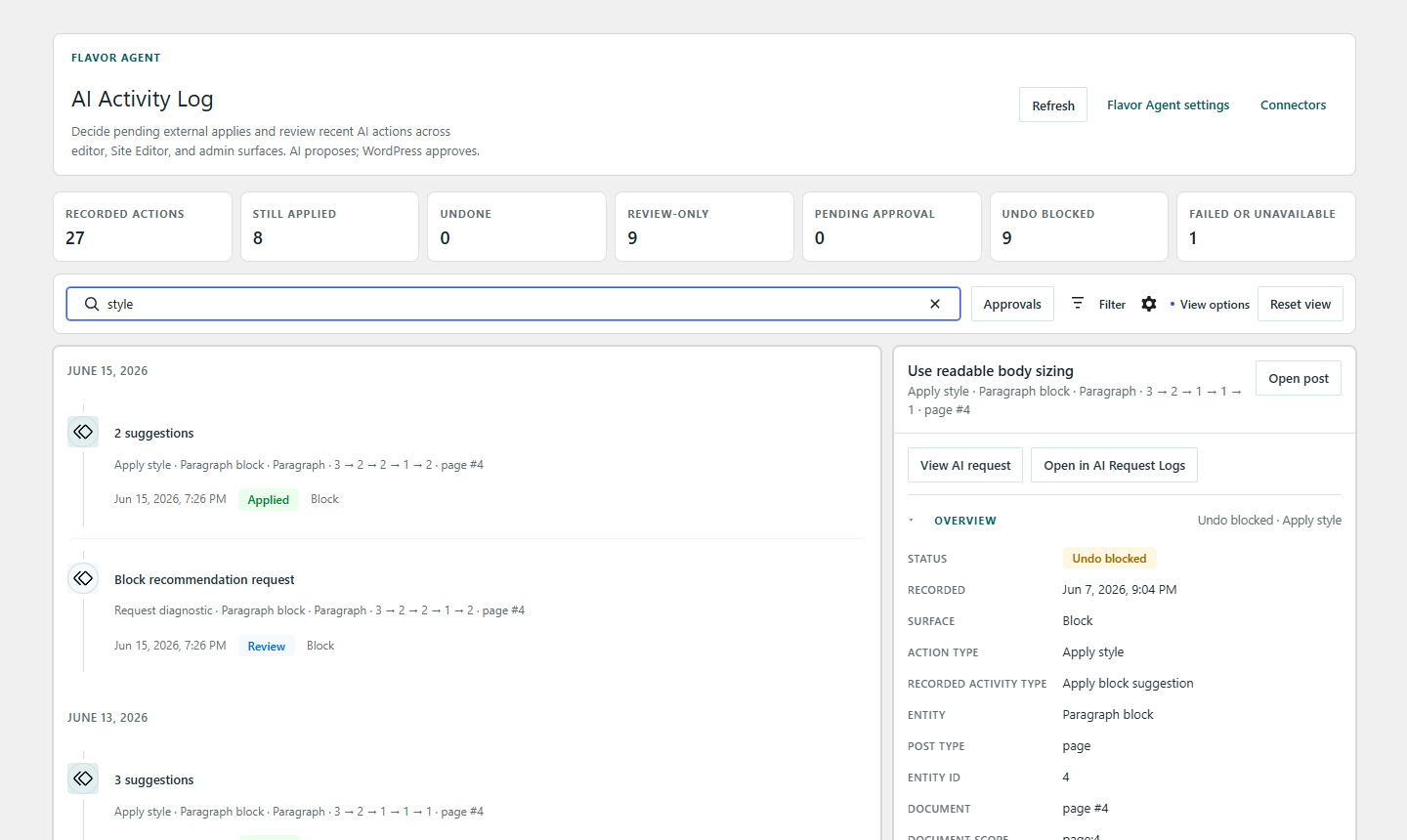
Task: Select the Still Applied 8 card
Action: click(x=329, y=227)
